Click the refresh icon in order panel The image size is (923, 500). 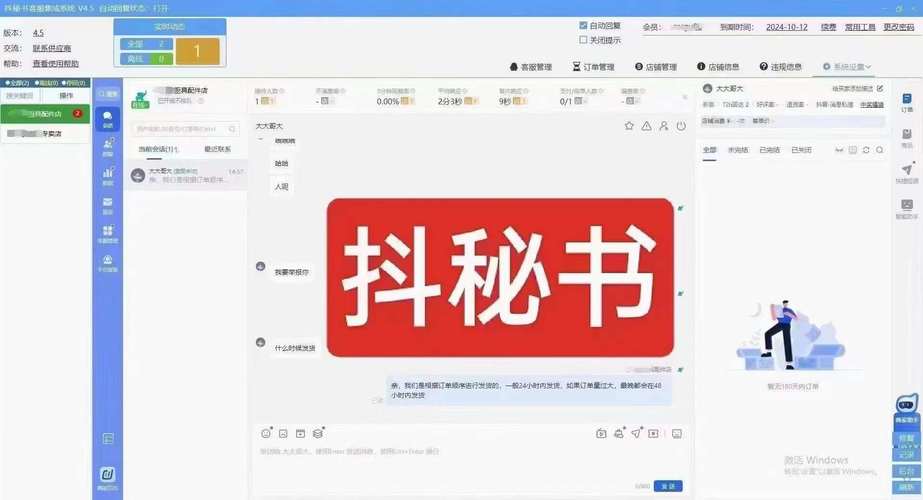866,150
